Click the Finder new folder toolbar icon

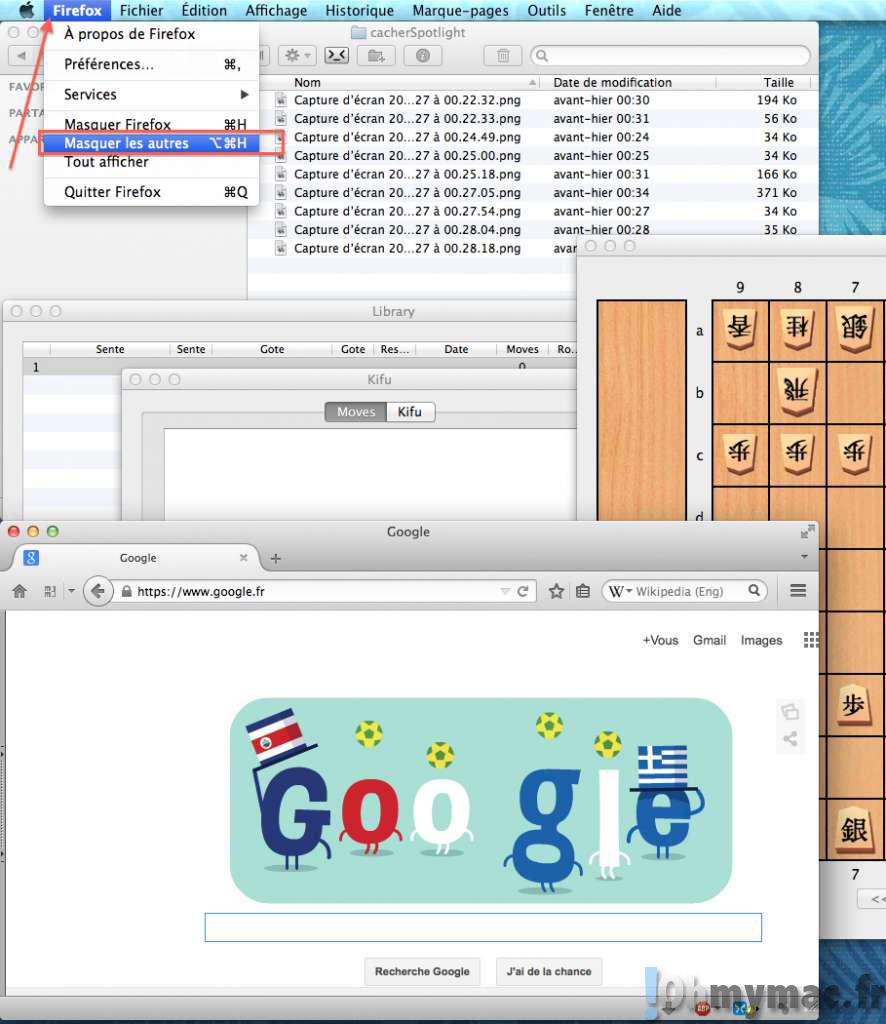click(376, 56)
